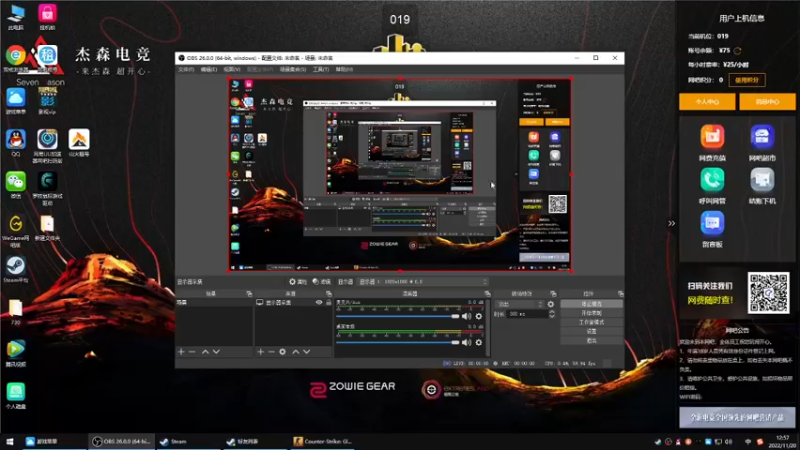This screenshot has width=800, height=450.
Task: Move the scene down with the down arrow
Action: 216,352
